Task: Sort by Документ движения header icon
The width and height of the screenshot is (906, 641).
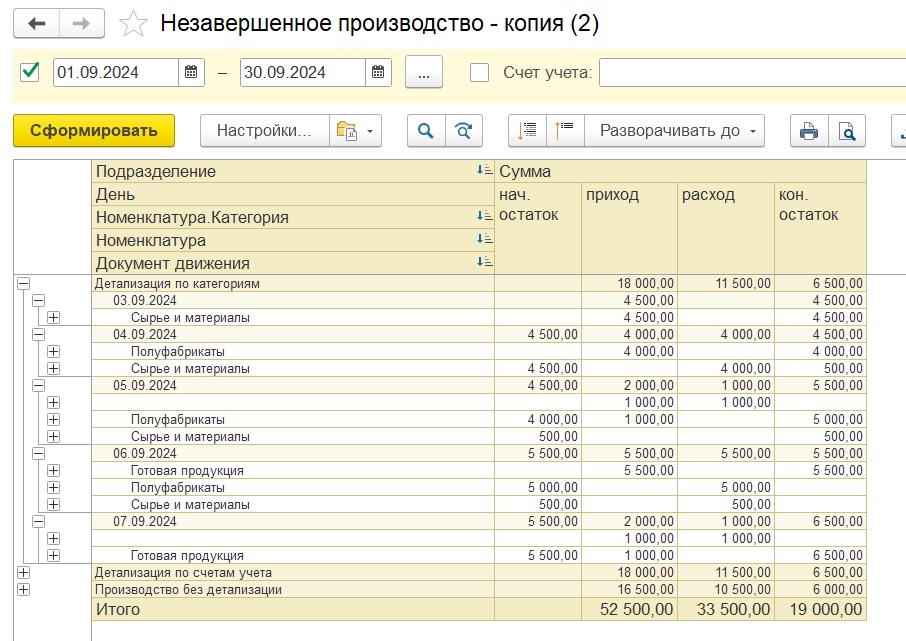Action: [484, 261]
